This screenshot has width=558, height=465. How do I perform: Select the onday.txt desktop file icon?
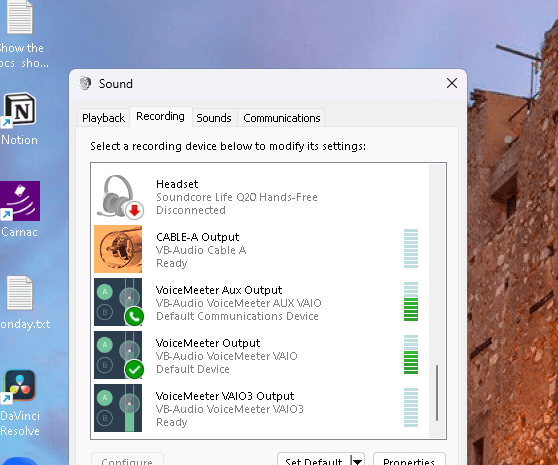coord(20,293)
